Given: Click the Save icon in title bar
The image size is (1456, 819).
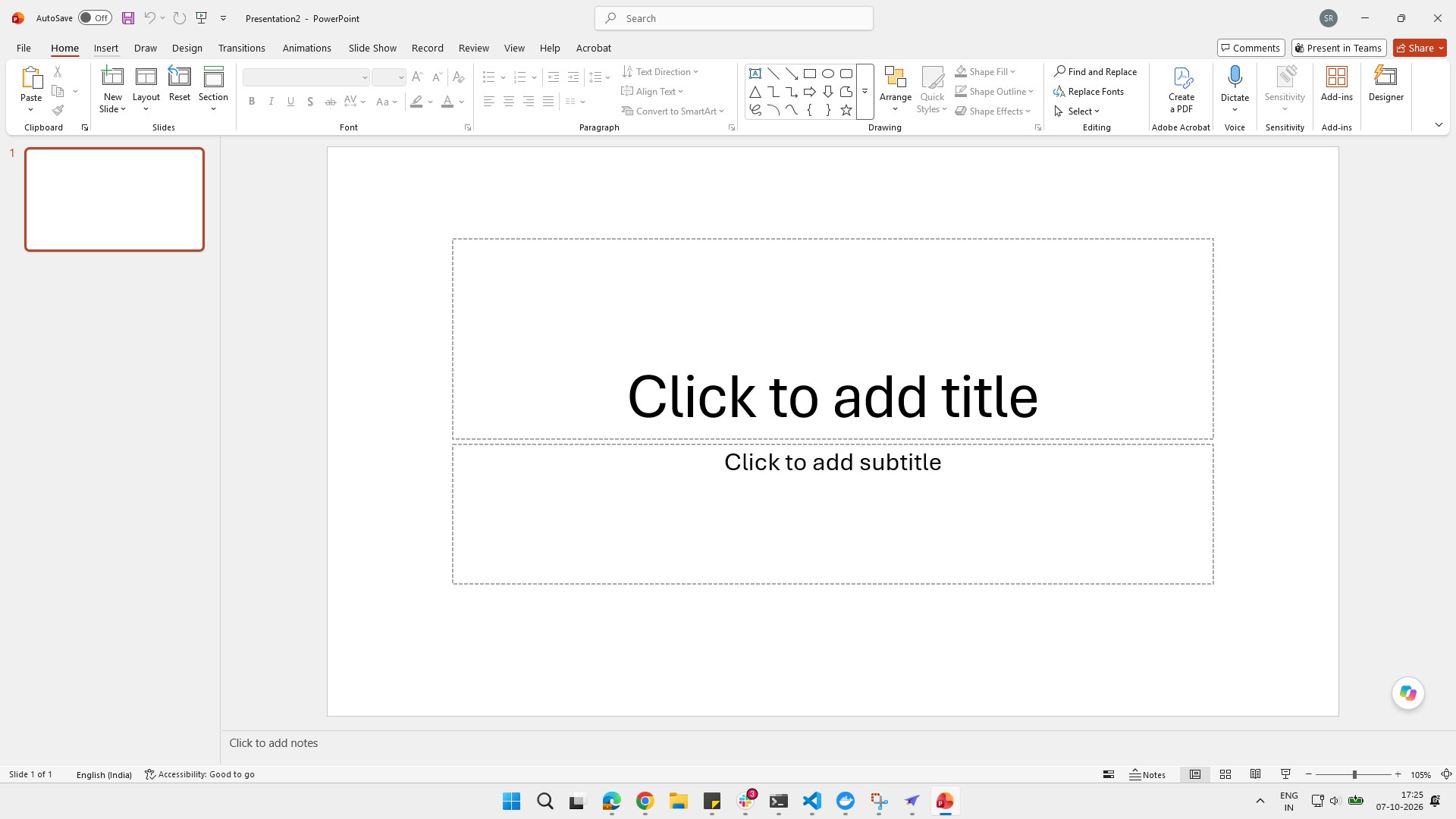Looking at the screenshot, I should click(128, 18).
